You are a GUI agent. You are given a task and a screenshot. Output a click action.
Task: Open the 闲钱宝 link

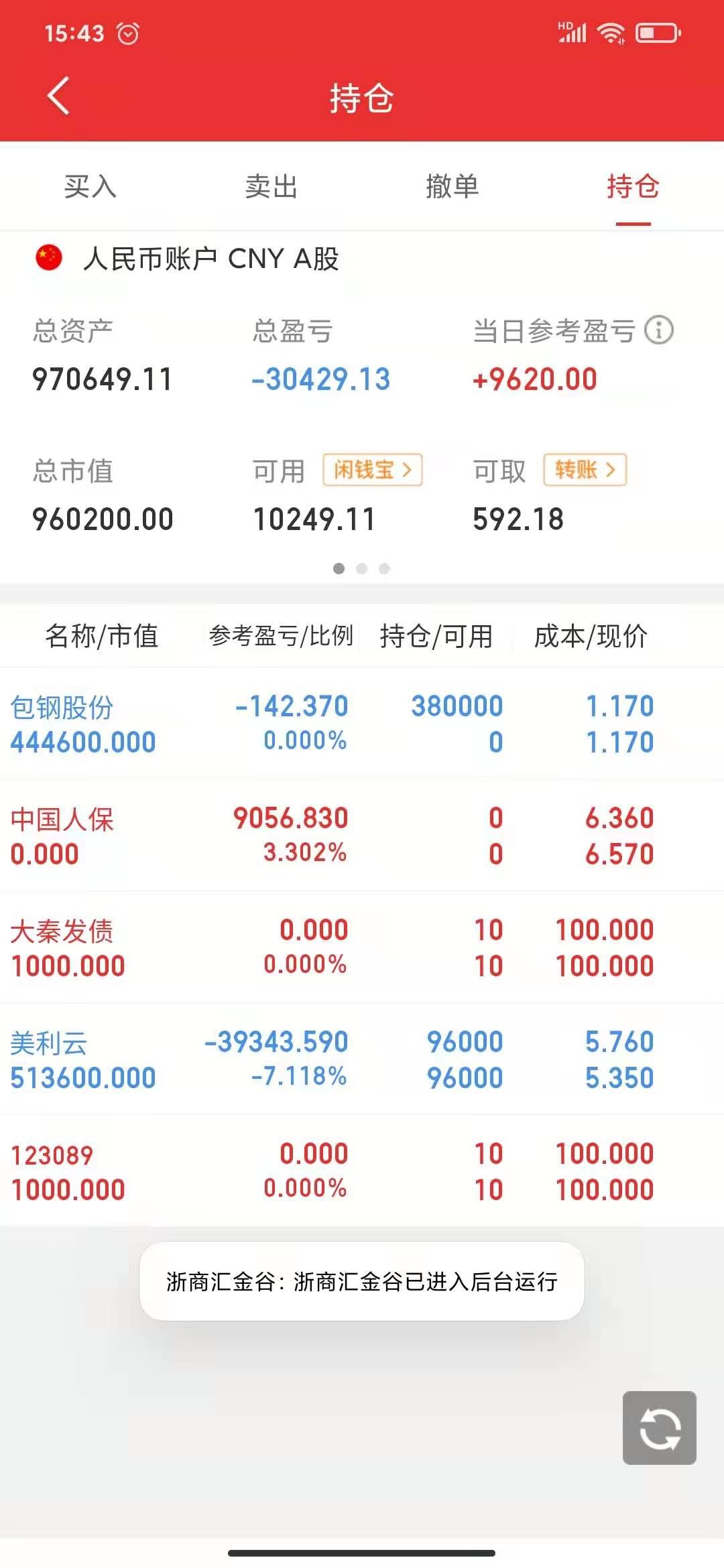373,470
